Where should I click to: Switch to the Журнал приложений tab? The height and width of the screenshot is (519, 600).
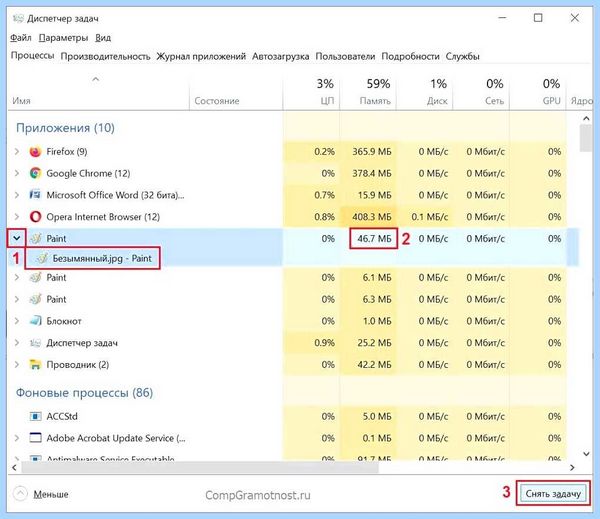click(201, 56)
